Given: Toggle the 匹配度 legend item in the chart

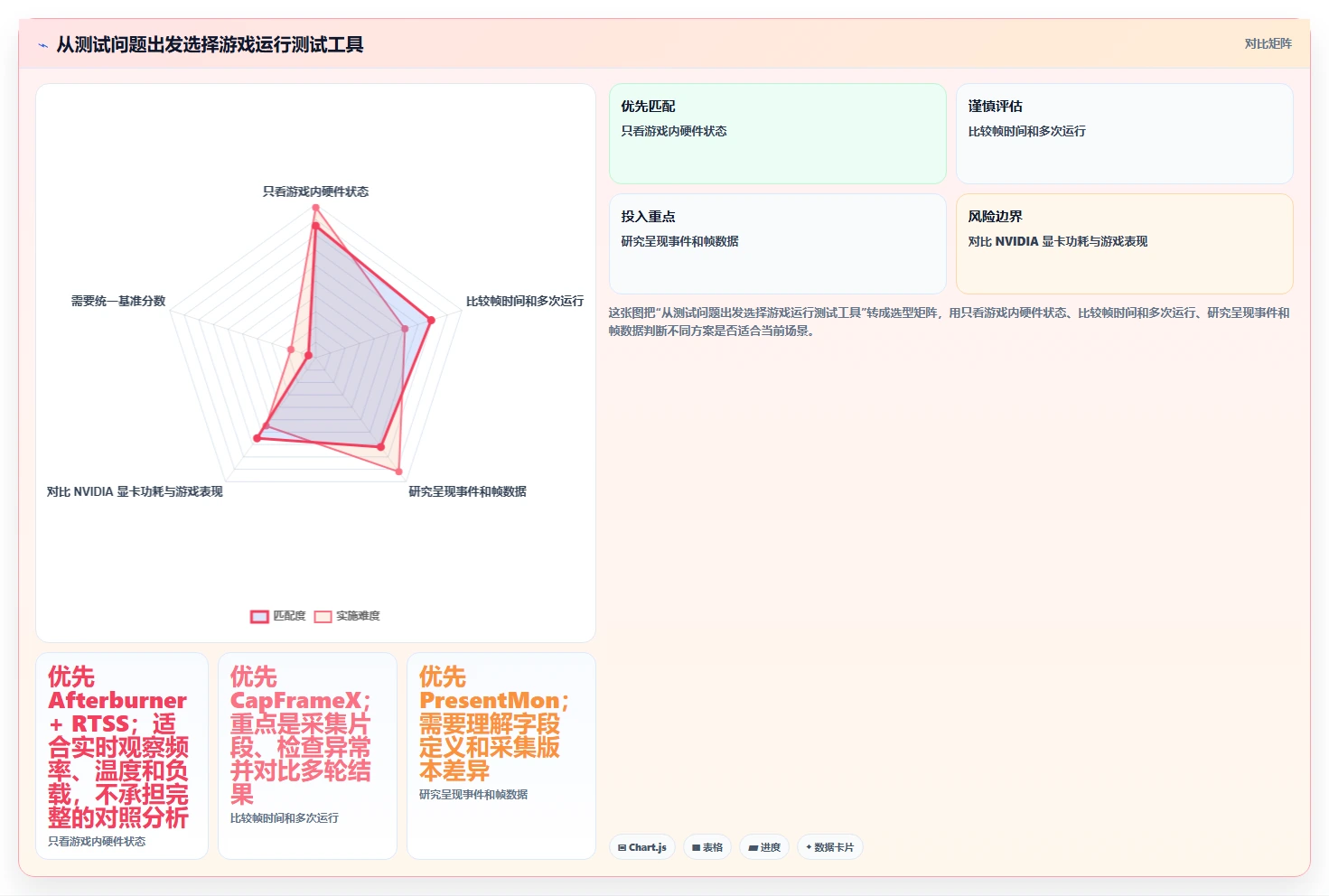Looking at the screenshot, I should click(278, 616).
